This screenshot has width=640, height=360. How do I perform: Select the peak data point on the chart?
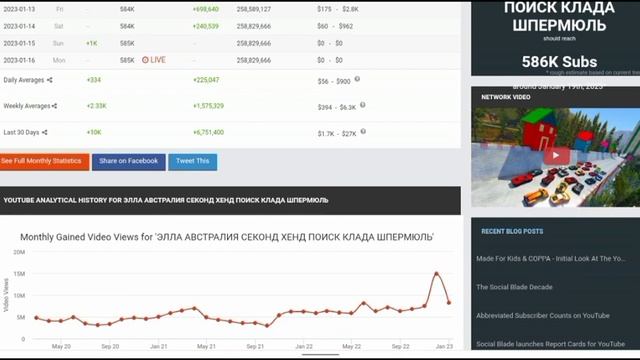click(x=436, y=274)
